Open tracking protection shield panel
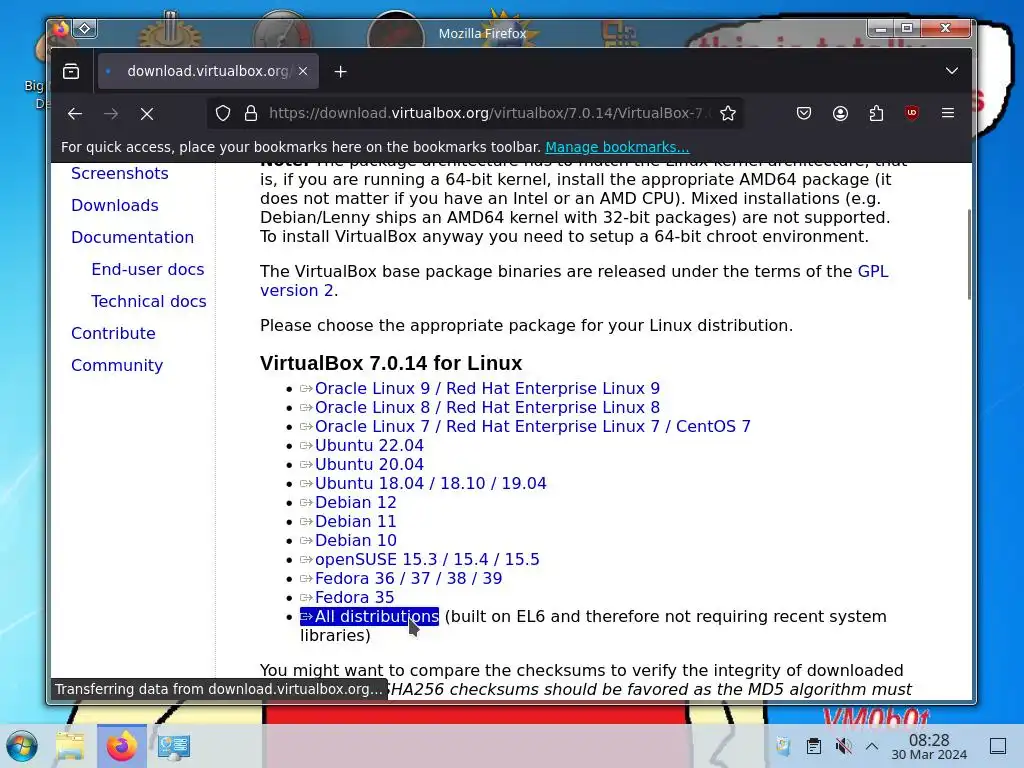1024x768 pixels. 223,114
